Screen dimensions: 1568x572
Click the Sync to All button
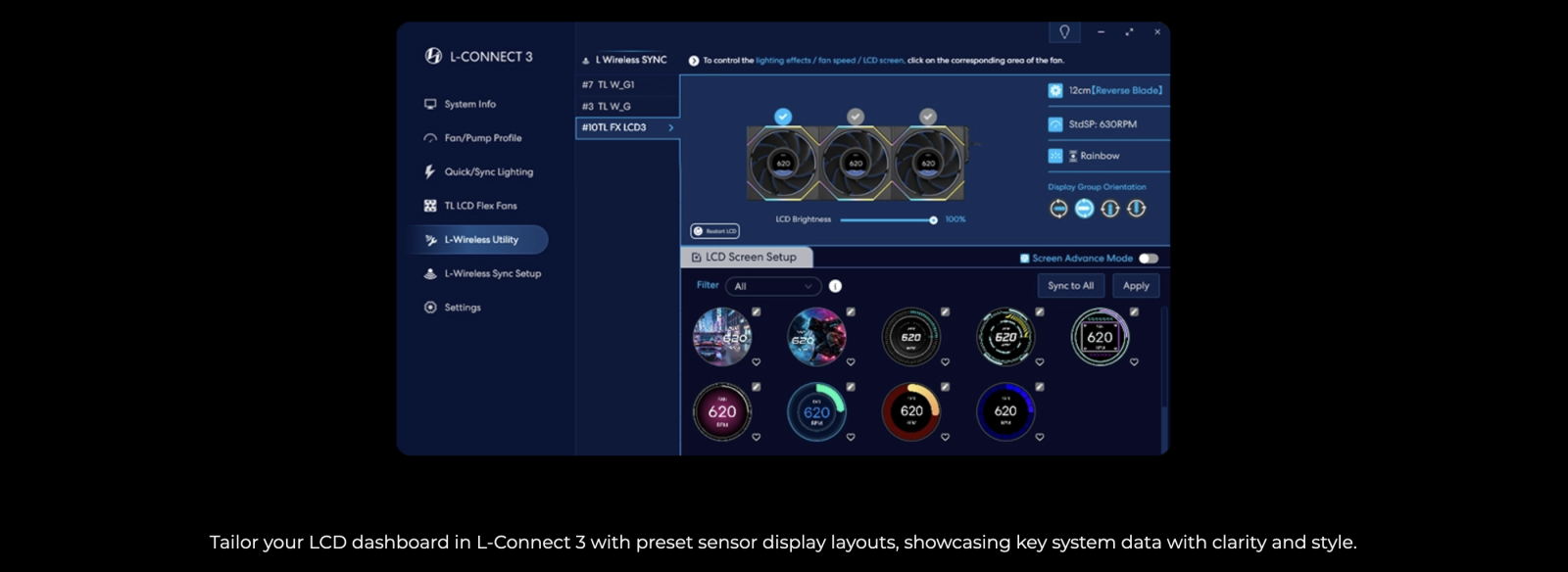[1071, 286]
